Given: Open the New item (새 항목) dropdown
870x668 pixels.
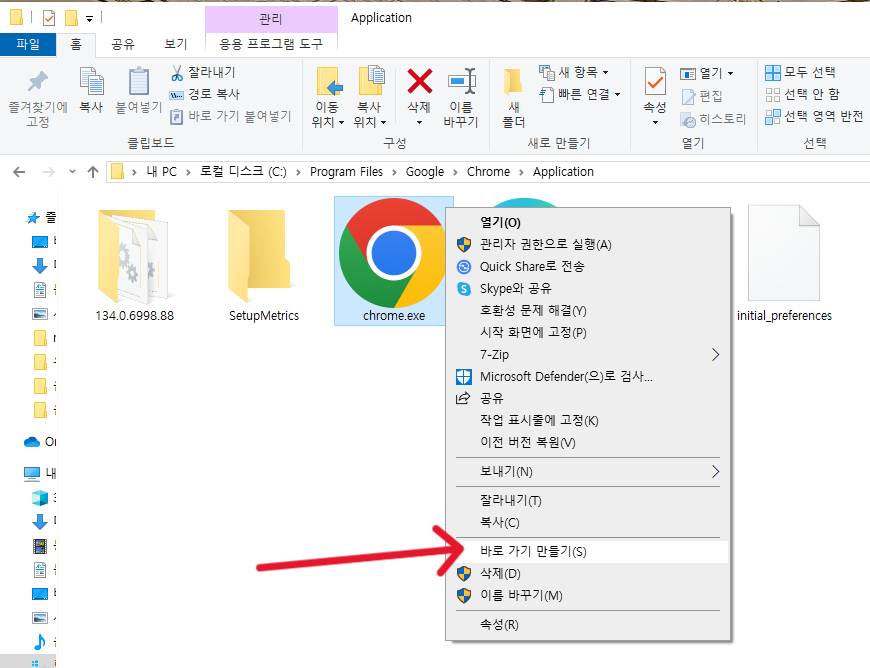Looking at the screenshot, I should (x=574, y=72).
